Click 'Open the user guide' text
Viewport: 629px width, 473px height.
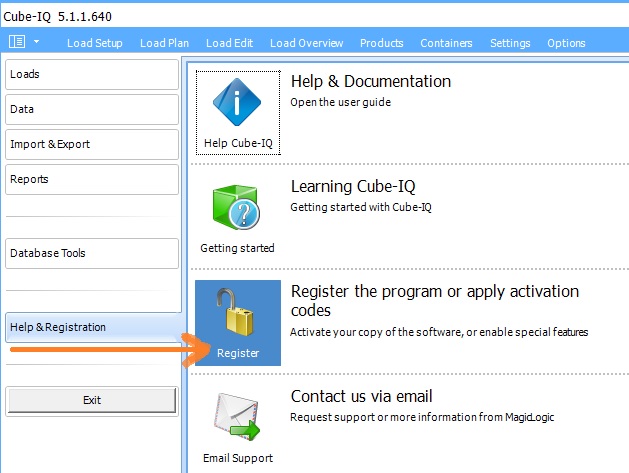point(341,102)
